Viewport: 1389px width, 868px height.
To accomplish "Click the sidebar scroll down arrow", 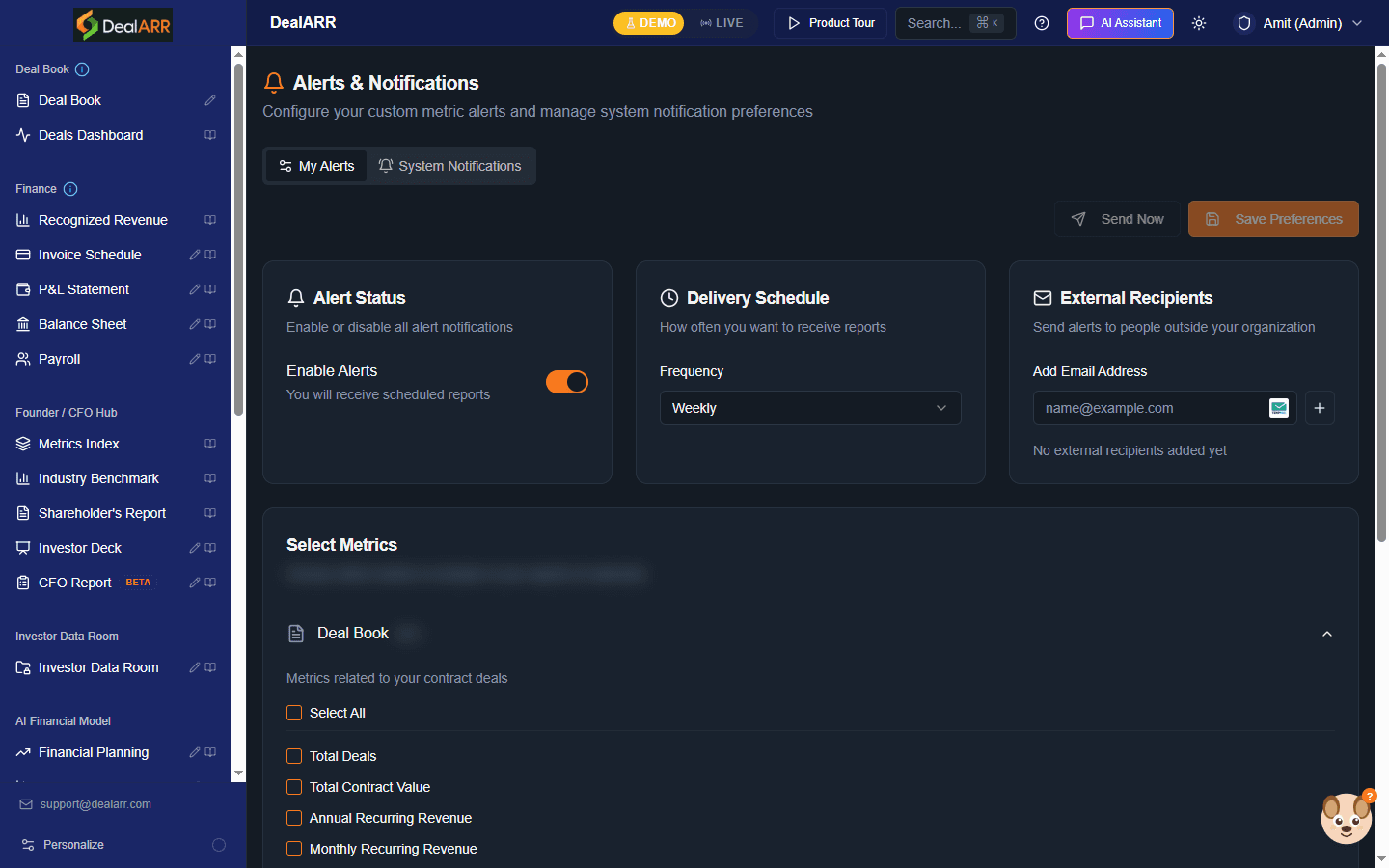I will (x=238, y=773).
